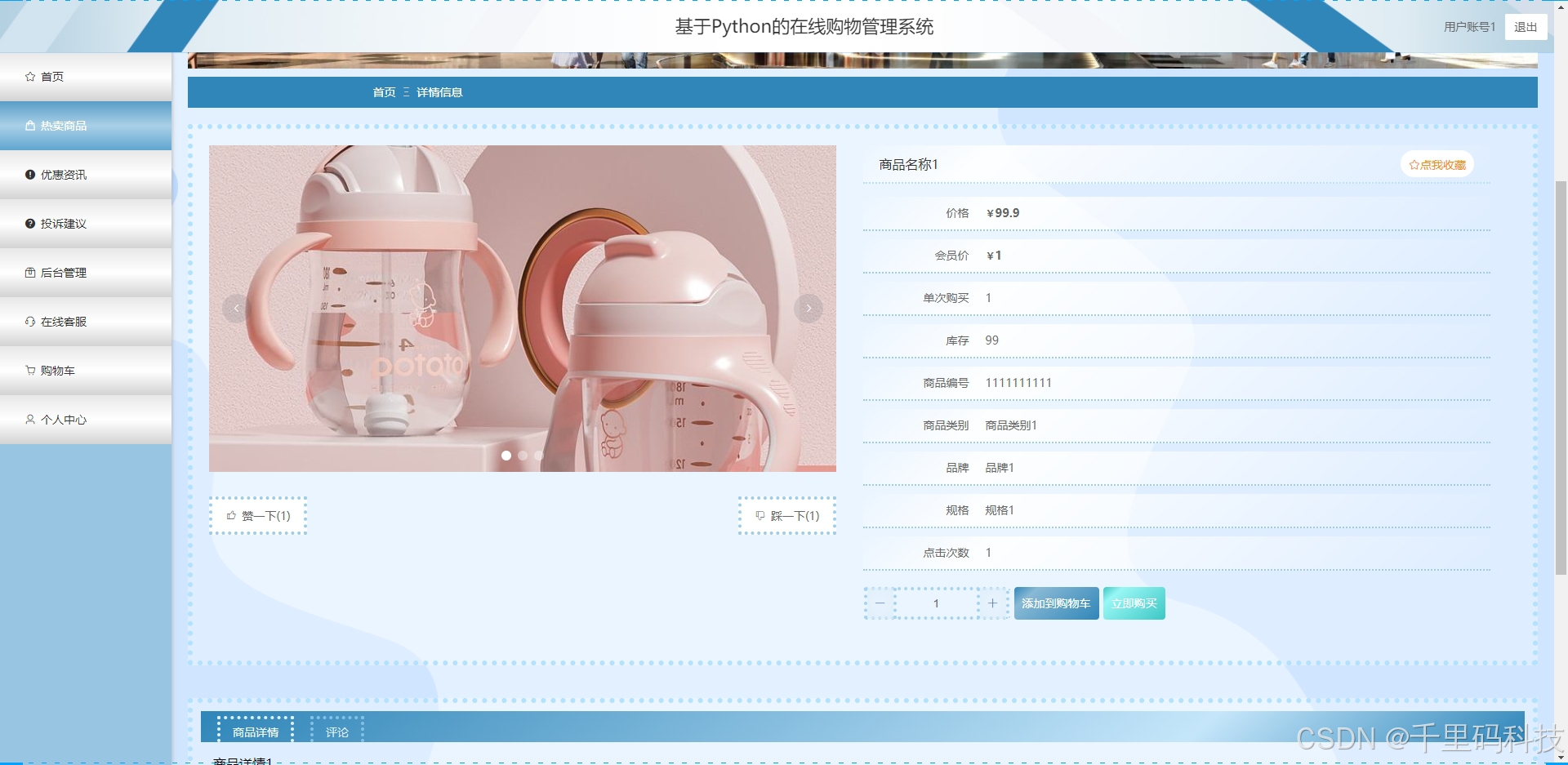This screenshot has width=1568, height=765.
Task: Like the product with 赞一下(1)
Action: tap(258, 516)
